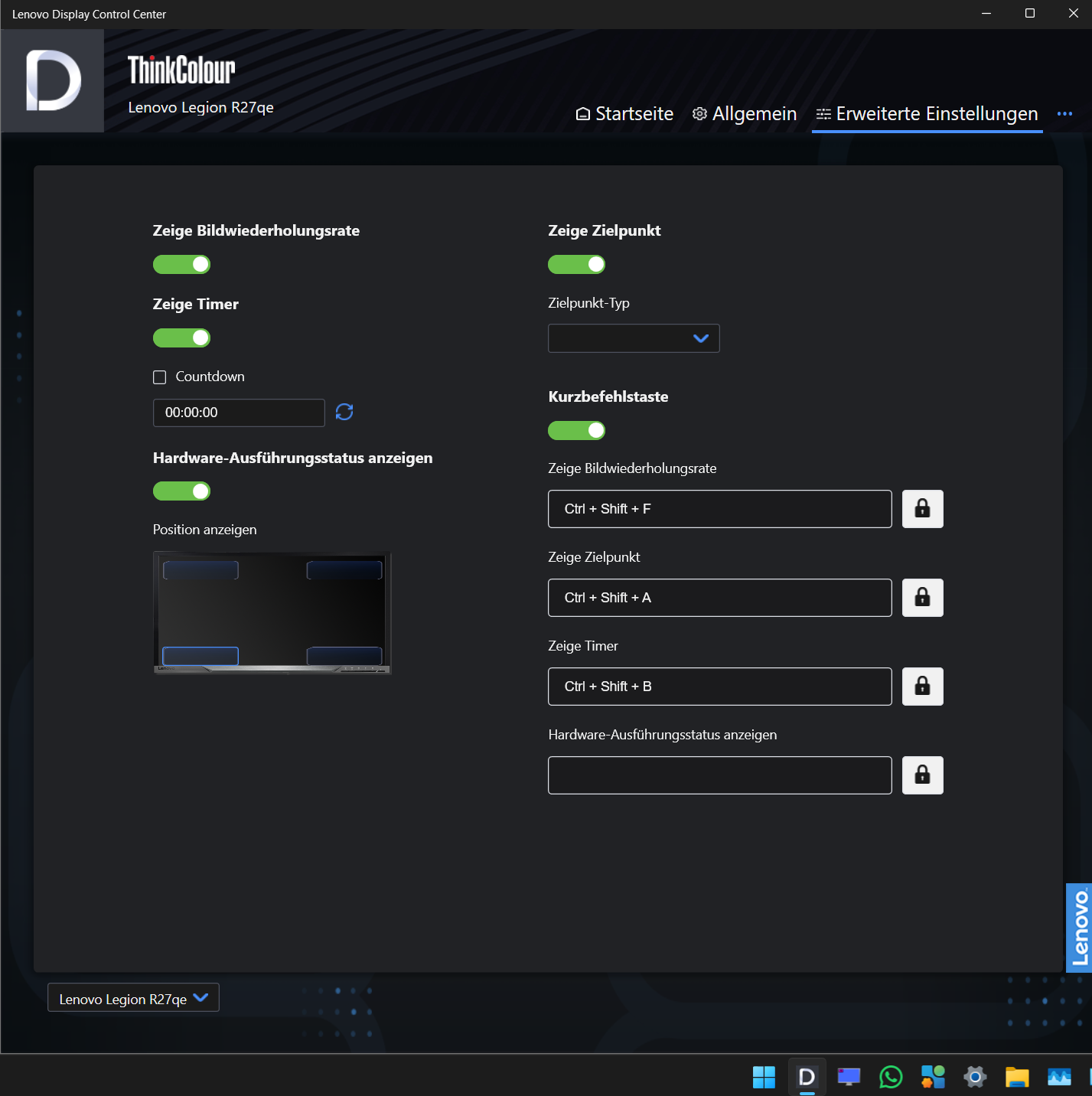Toggle the Kurzbefehlstaste switch
This screenshot has width=1092, height=1096.
(577, 430)
